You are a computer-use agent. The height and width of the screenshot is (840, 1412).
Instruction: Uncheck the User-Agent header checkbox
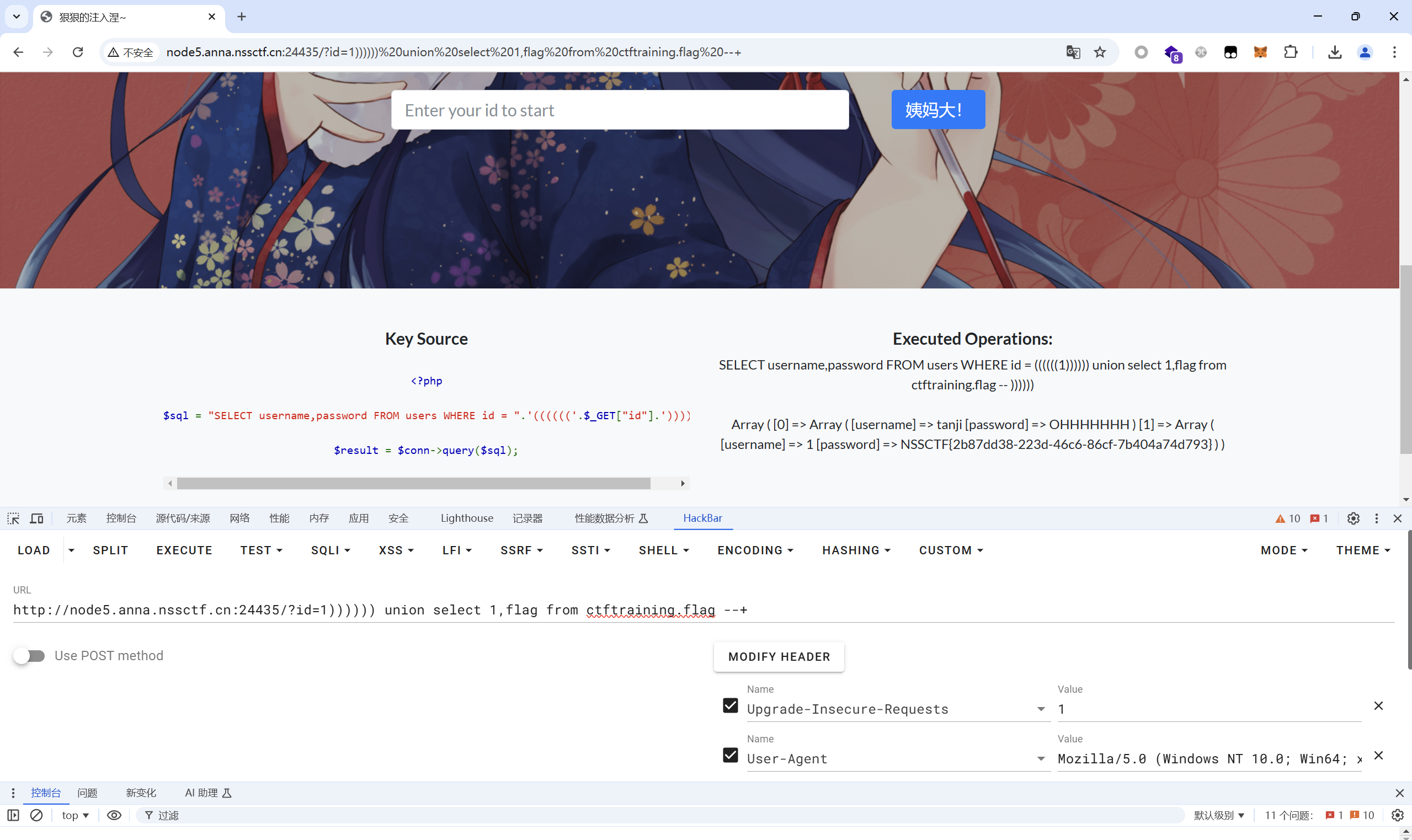731,755
